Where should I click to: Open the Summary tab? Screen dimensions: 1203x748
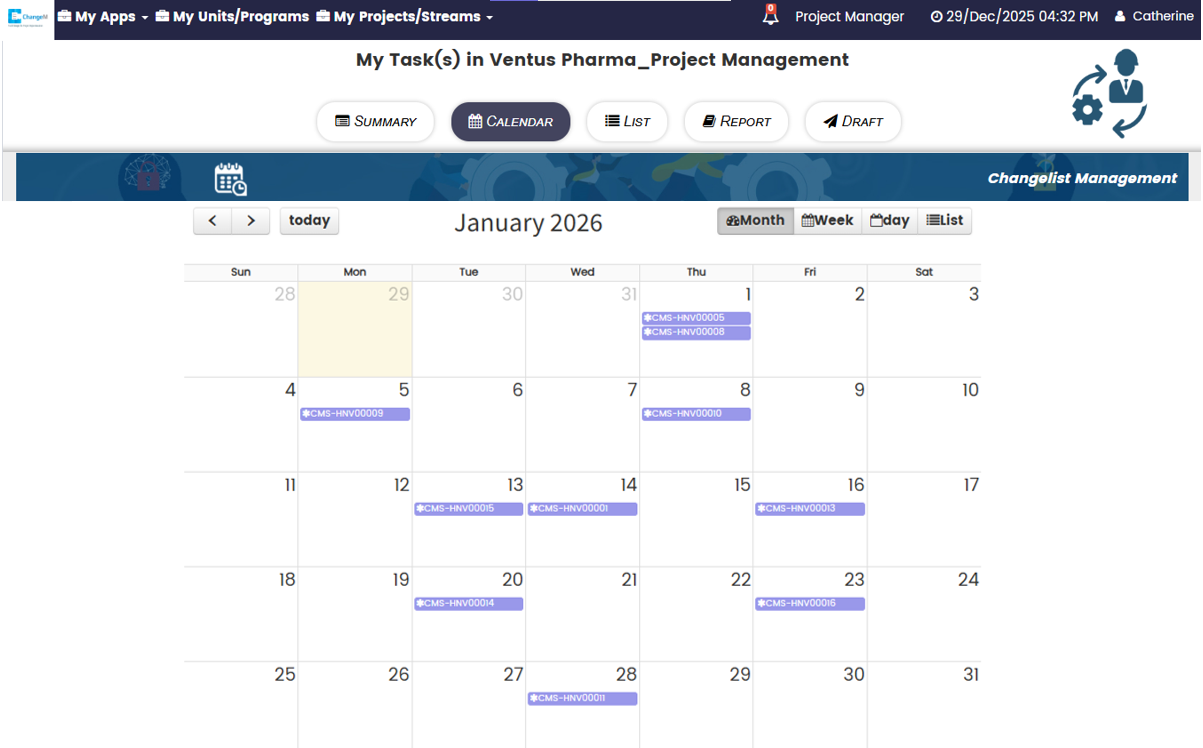375,122
